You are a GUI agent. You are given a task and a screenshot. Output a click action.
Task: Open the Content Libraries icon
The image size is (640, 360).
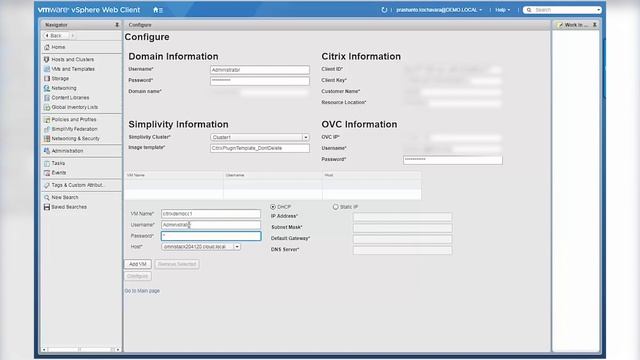[x=47, y=98]
